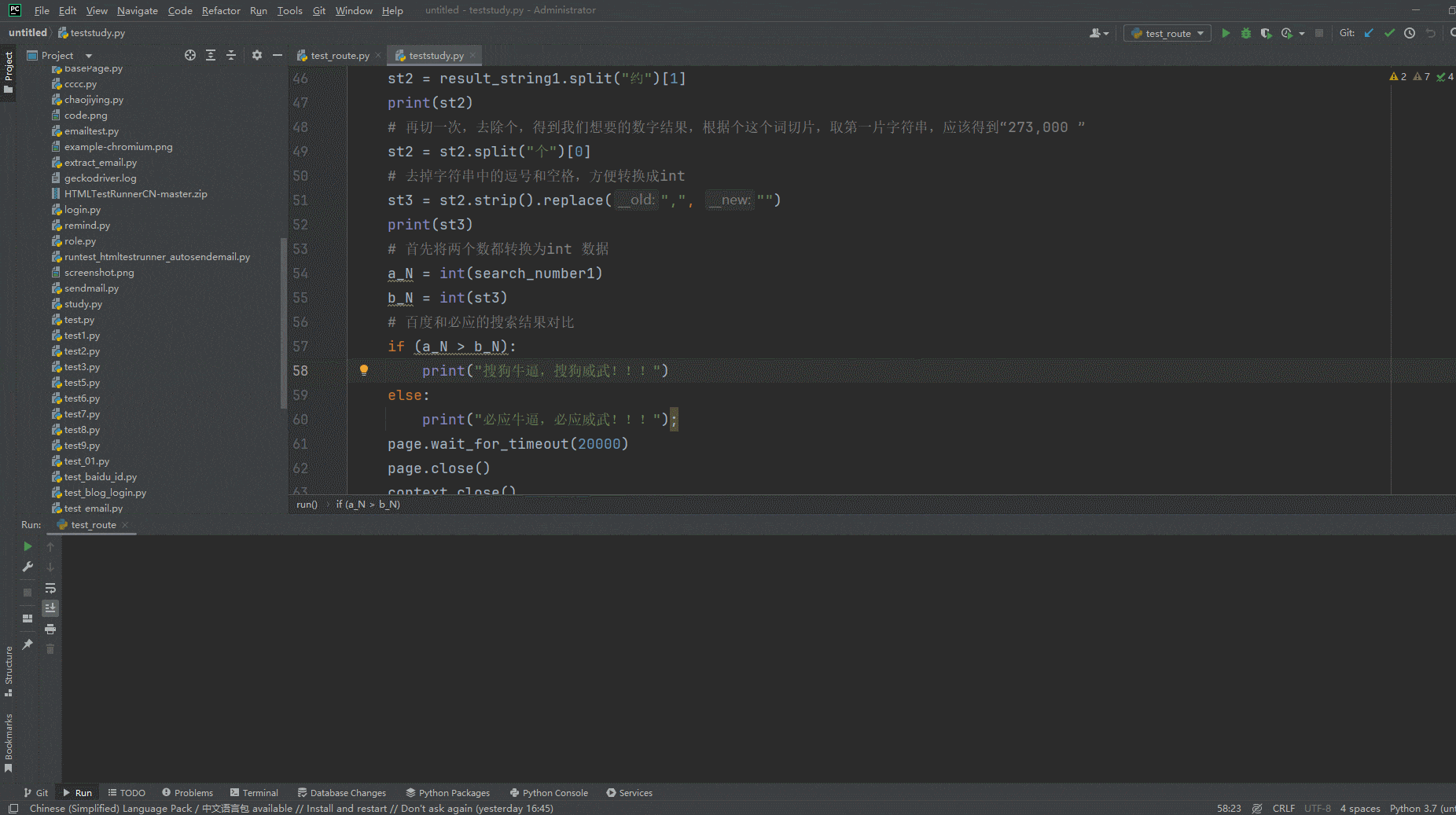Open the Refactor menu
Screen dimensions: 1456x815
coord(221,10)
